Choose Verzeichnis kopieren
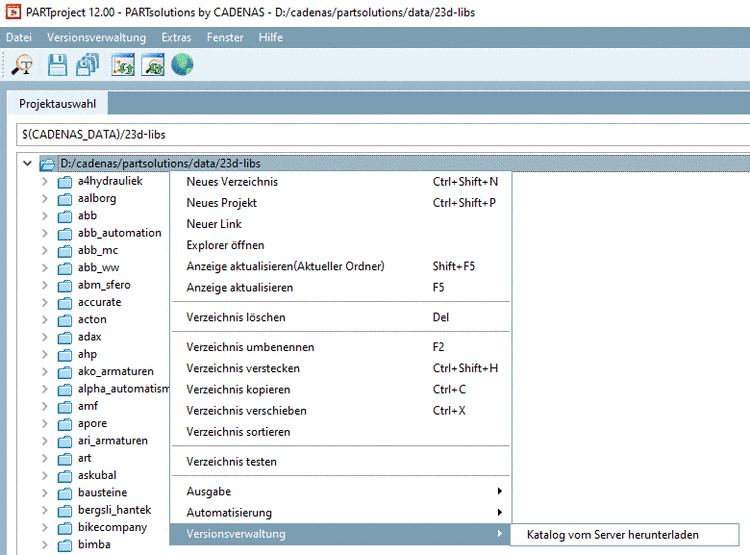Viewport: 750px width, 555px height. [341, 389]
